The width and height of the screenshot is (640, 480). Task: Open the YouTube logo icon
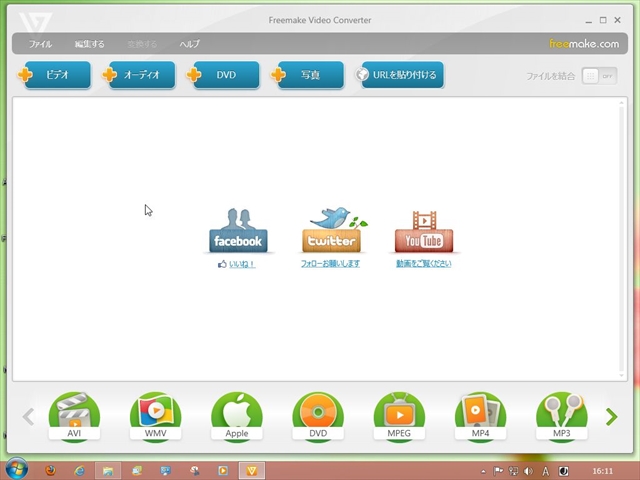pyautogui.click(x=423, y=231)
